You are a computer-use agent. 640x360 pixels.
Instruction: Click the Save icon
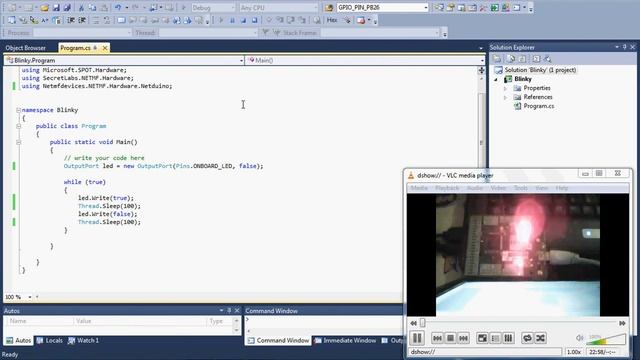click(x=56, y=8)
